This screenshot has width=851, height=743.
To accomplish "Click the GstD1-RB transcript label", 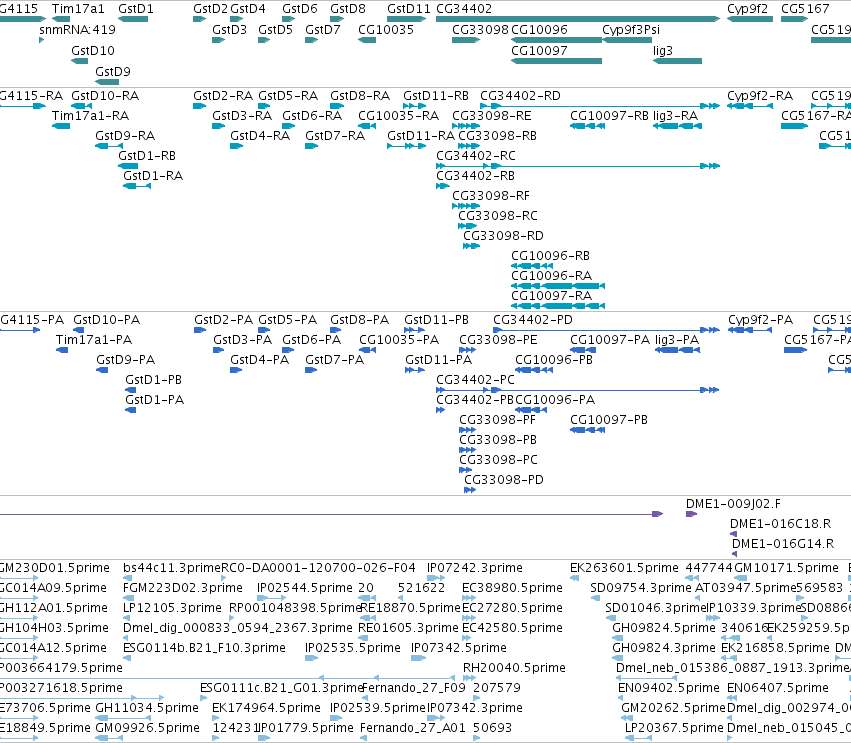I will (x=147, y=156).
